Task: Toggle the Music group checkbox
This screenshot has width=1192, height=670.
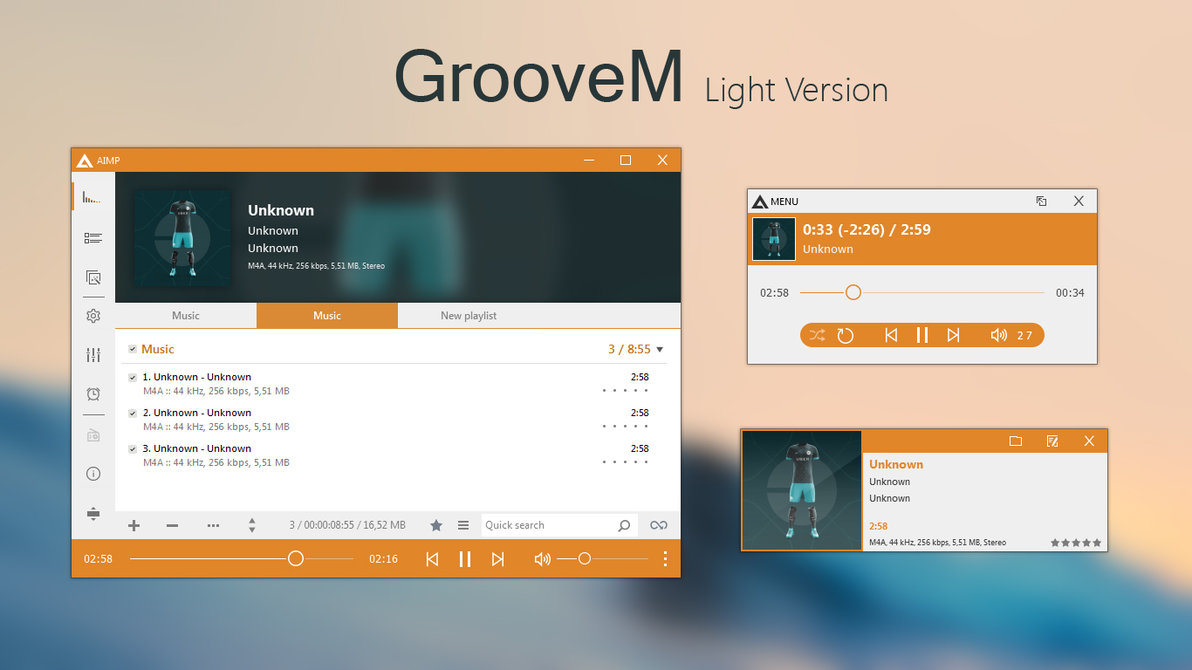Action: (x=132, y=349)
